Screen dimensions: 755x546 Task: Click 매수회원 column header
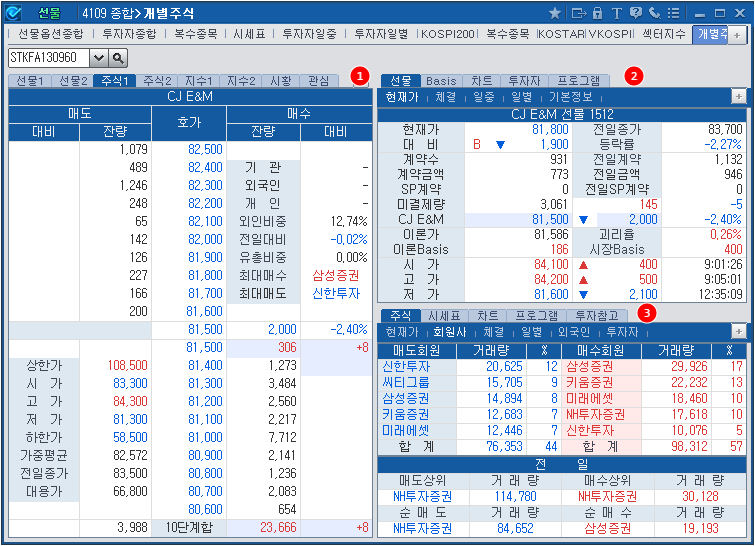pyautogui.click(x=601, y=351)
